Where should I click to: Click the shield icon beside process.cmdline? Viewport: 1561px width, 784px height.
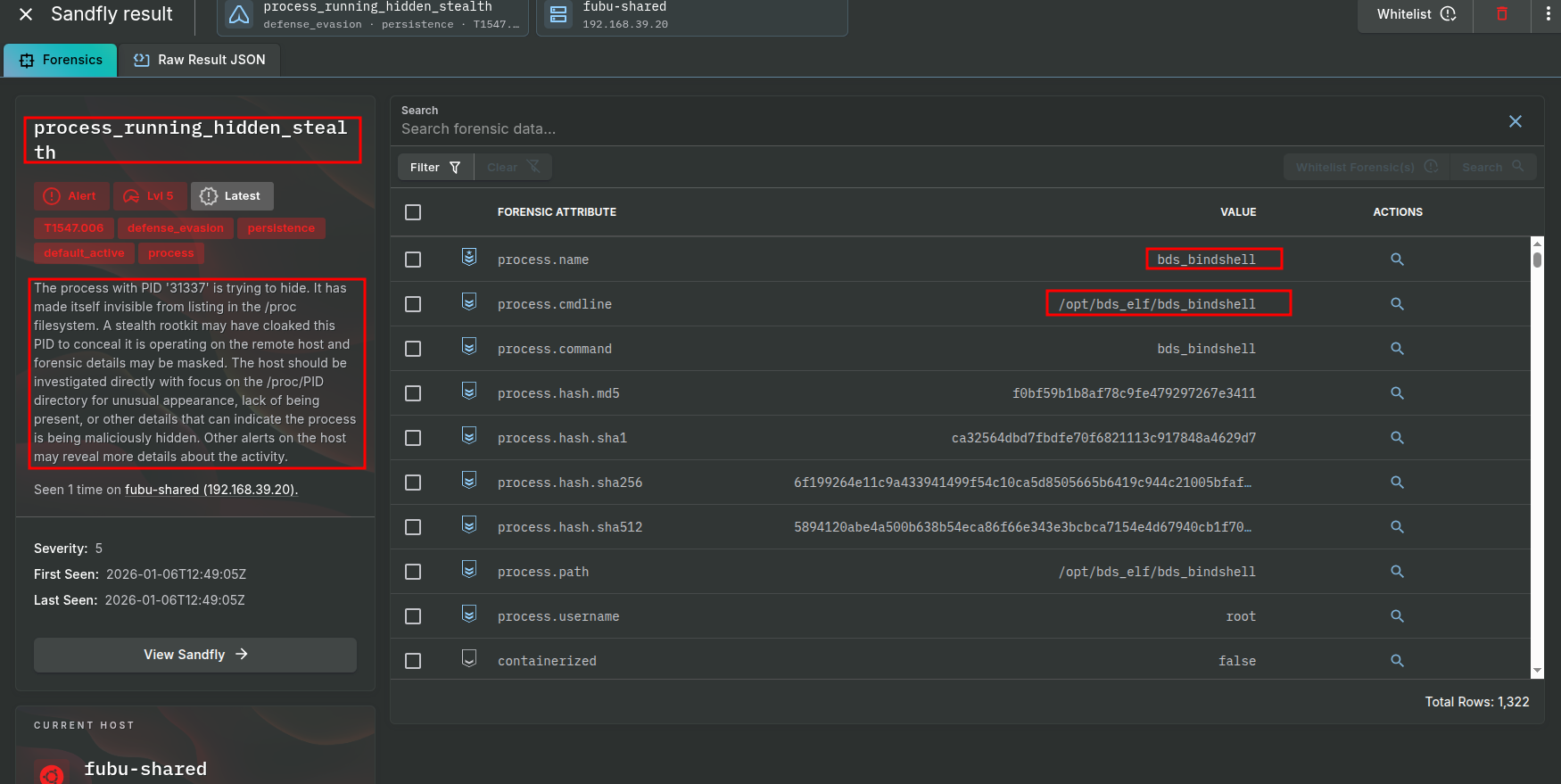click(x=469, y=302)
